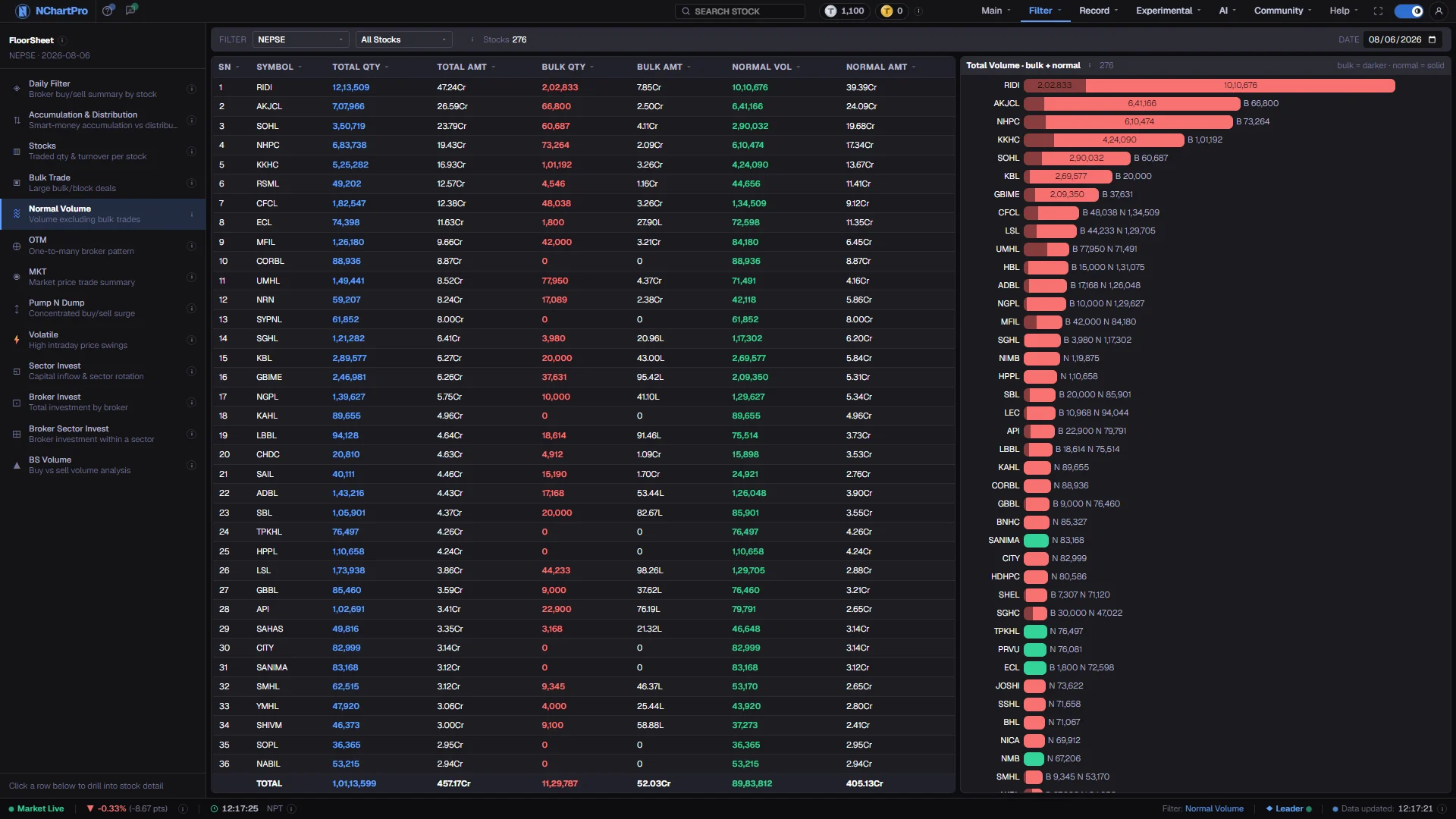Click the silver token 1,100 balance
Viewport: 1456px width, 819px height.
(845, 11)
